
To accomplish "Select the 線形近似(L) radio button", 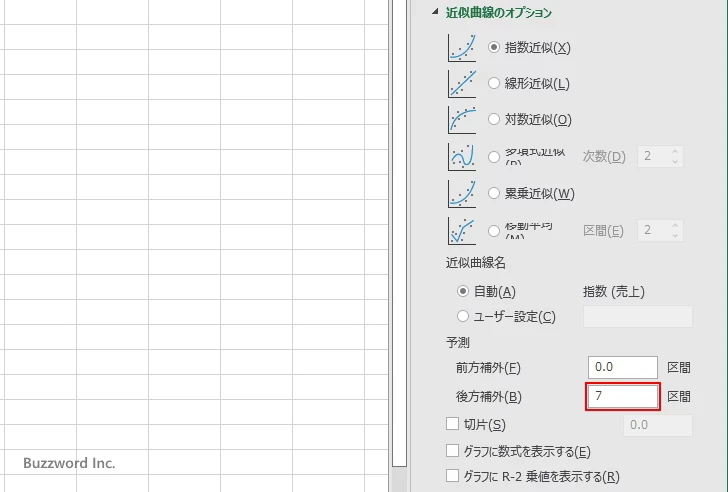I will 494,83.
